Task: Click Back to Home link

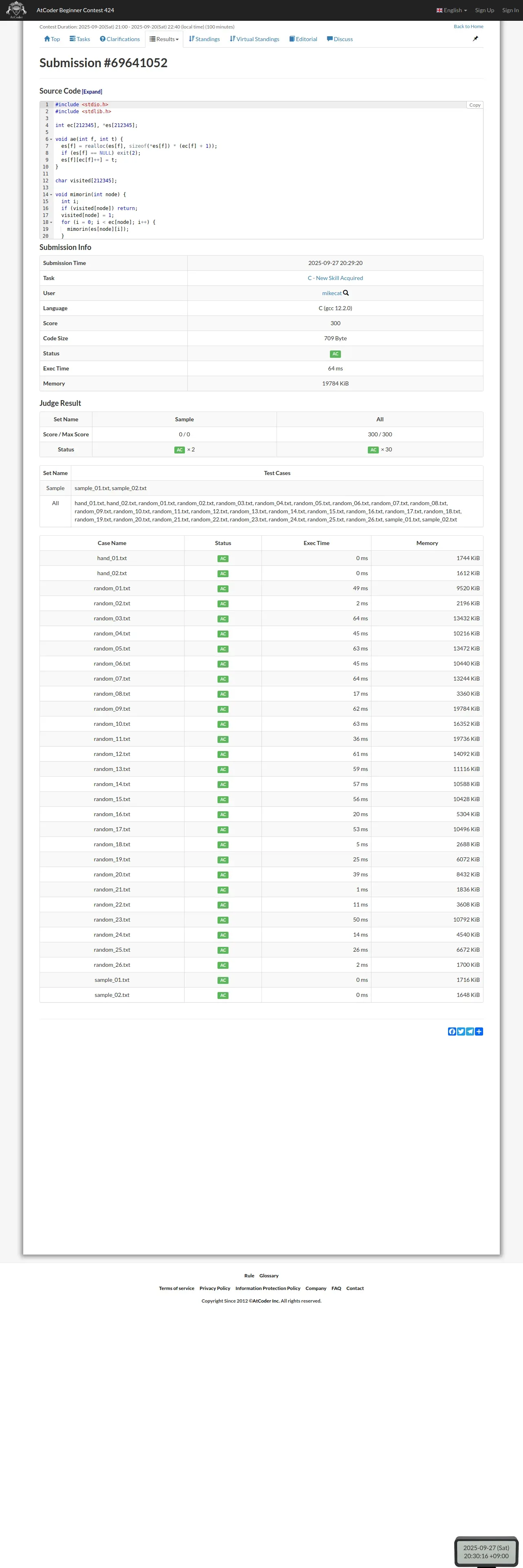Action: 468,26
